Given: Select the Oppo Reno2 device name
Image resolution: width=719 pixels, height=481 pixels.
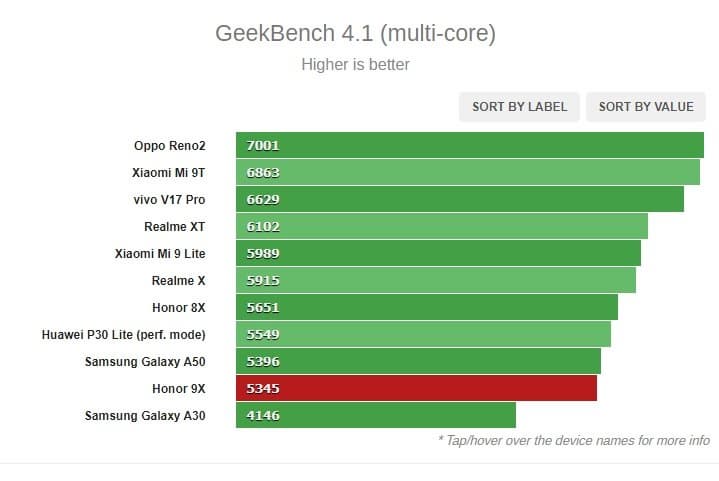Looking at the screenshot, I should click(x=169, y=146).
